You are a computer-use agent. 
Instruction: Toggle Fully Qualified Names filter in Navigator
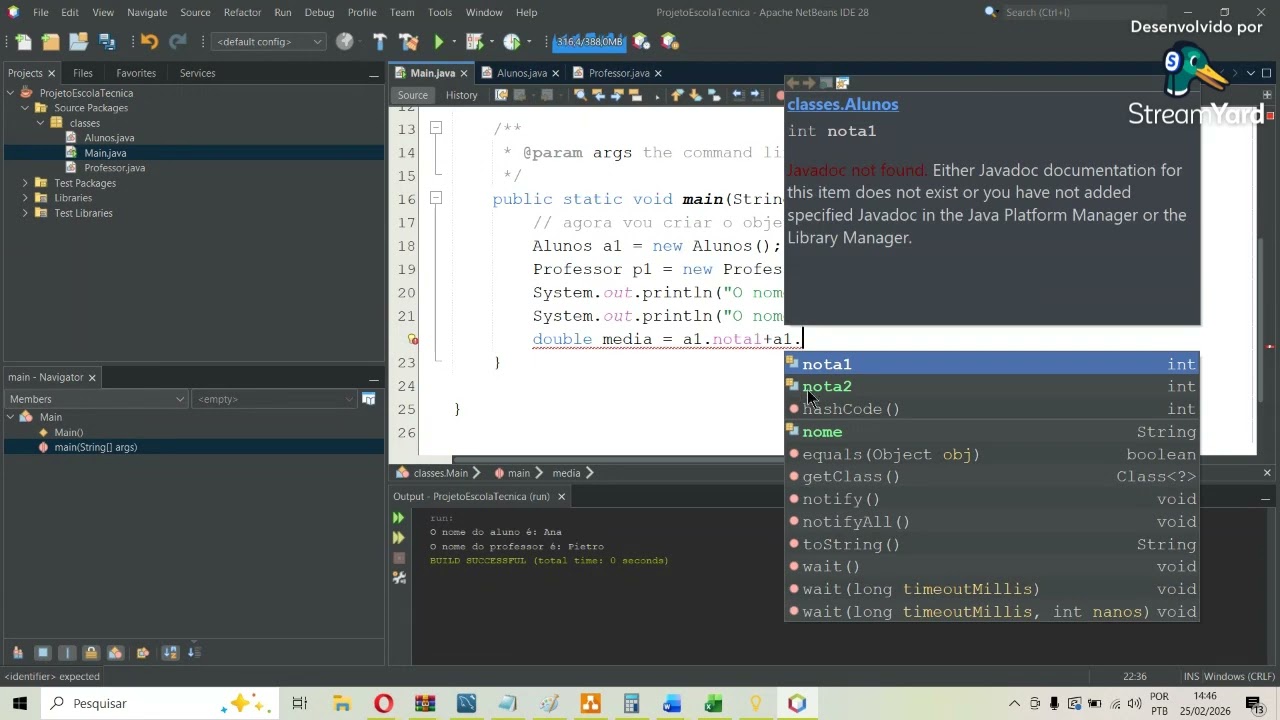click(143, 653)
